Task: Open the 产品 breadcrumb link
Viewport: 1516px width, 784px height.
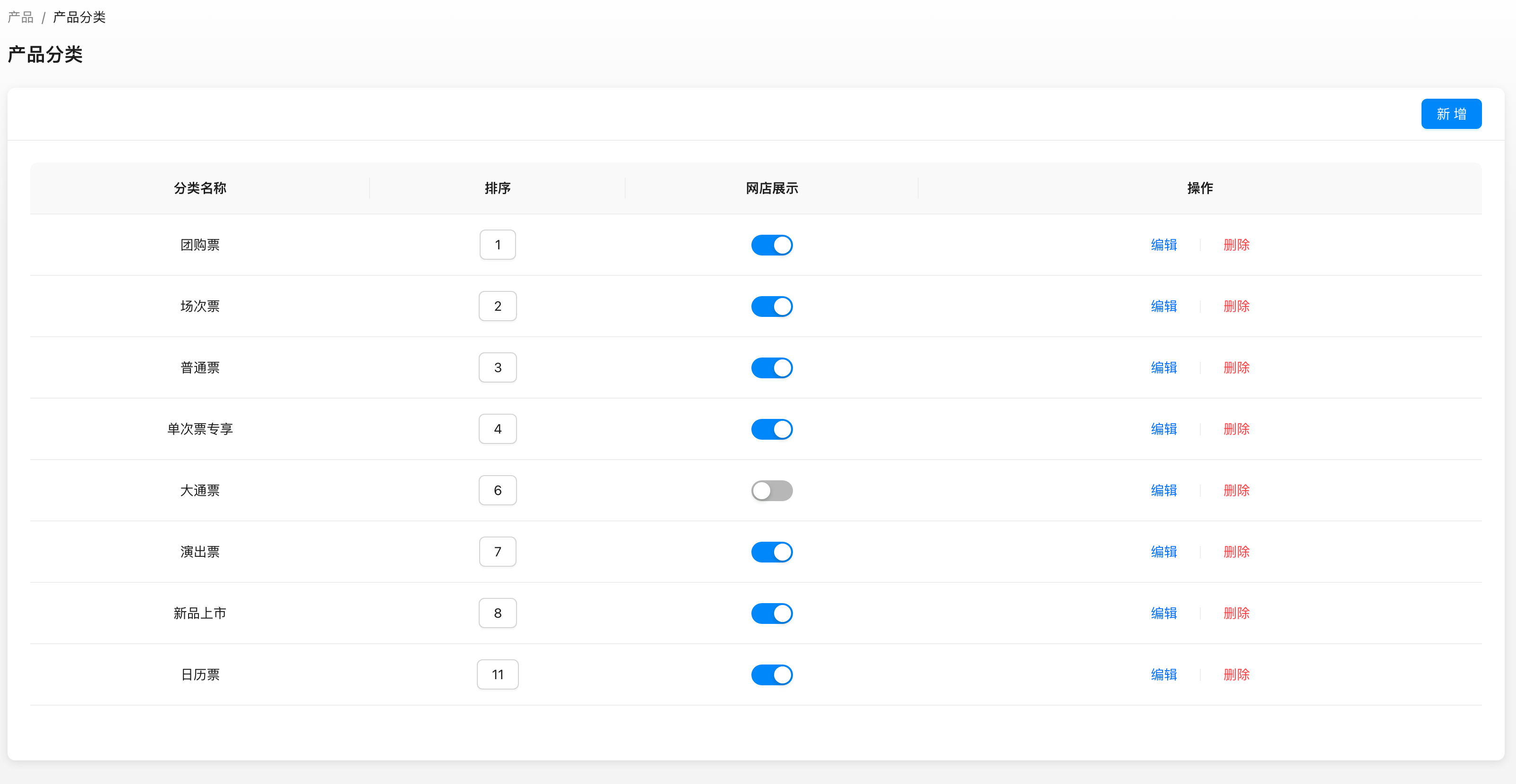Action: coord(21,17)
